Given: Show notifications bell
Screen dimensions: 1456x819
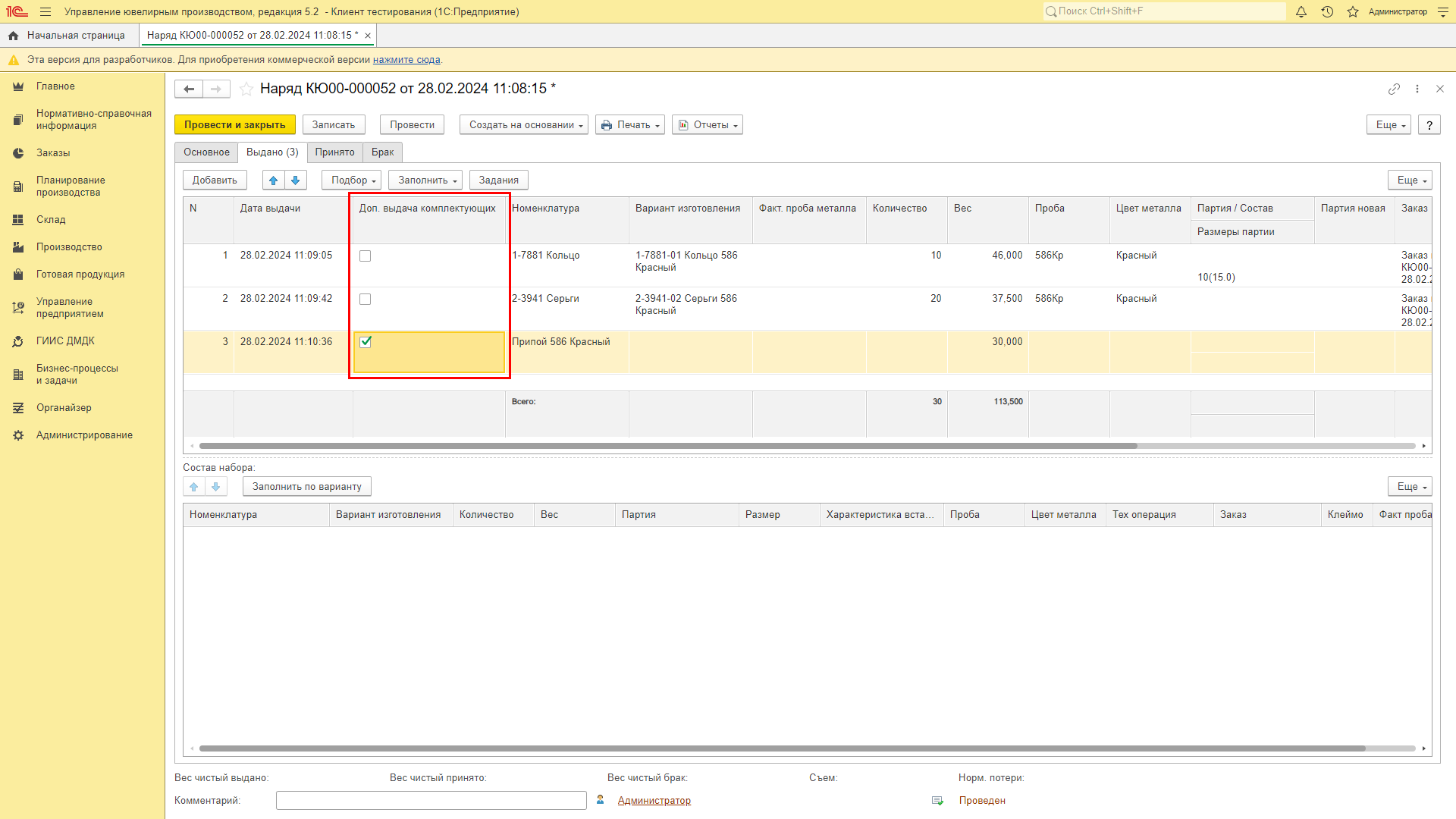Looking at the screenshot, I should (1301, 11).
